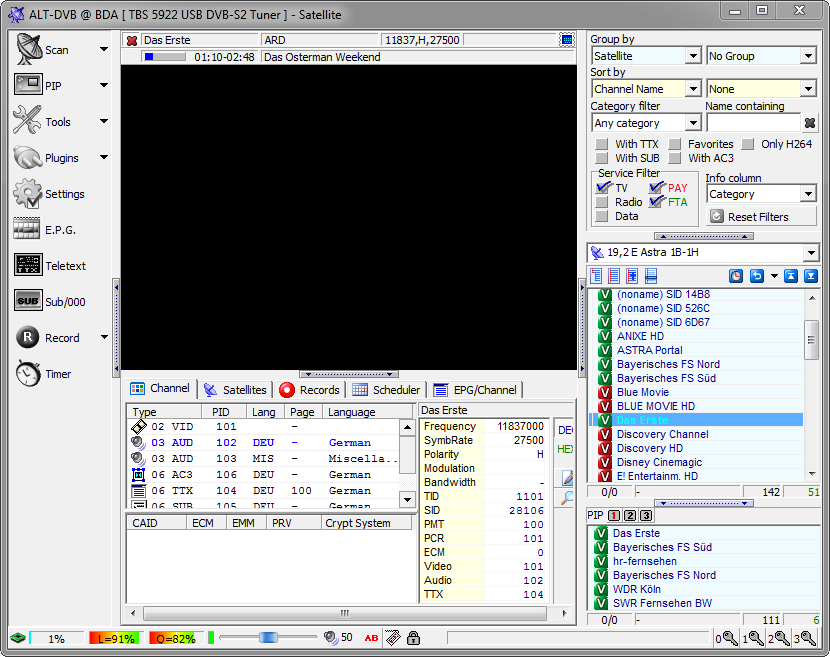Click the Scan satellite dish icon
This screenshot has width=830, height=657.
point(28,49)
